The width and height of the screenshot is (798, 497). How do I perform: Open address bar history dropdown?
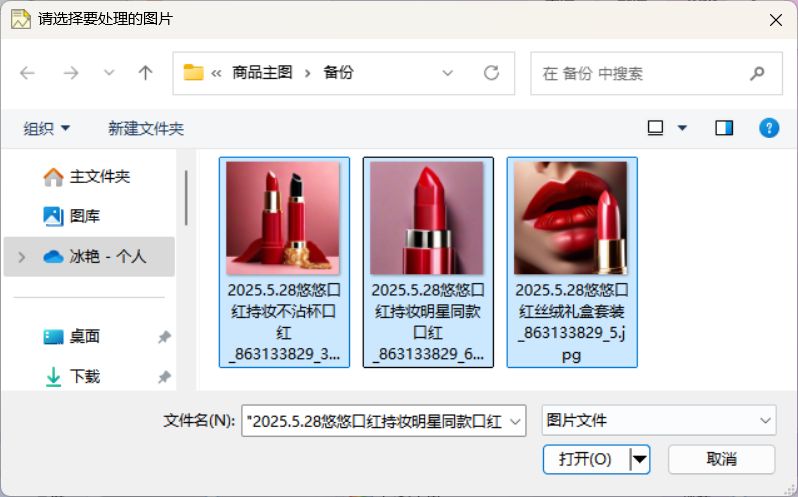pos(447,73)
